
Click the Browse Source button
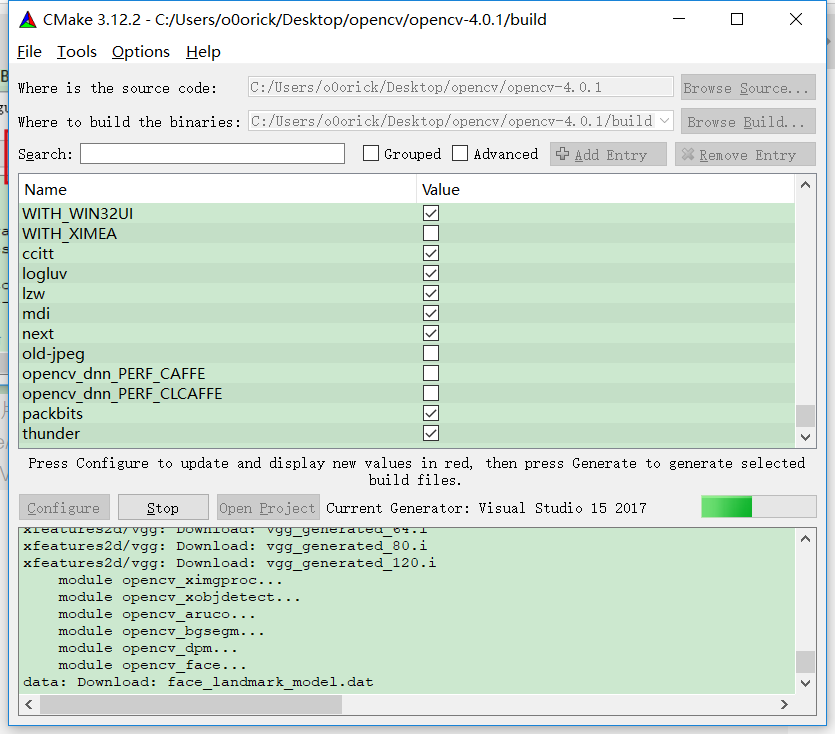(748, 87)
